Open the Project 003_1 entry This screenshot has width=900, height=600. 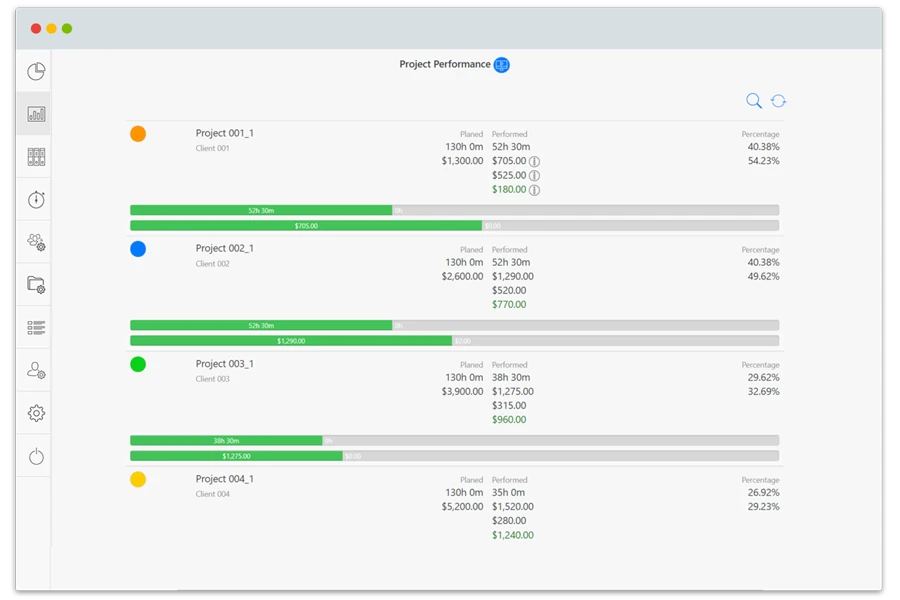point(224,364)
